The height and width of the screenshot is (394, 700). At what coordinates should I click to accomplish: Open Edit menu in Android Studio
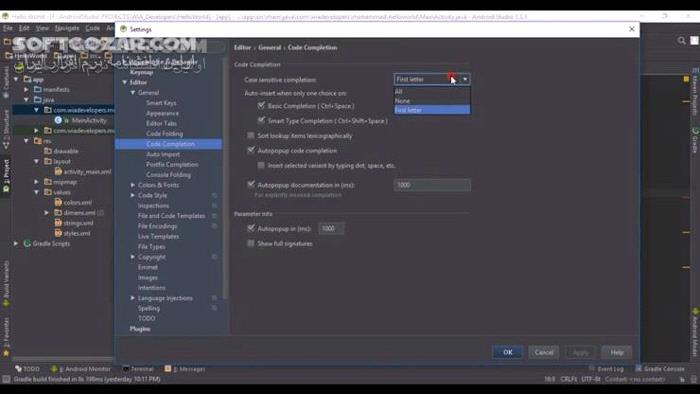pos(24,28)
